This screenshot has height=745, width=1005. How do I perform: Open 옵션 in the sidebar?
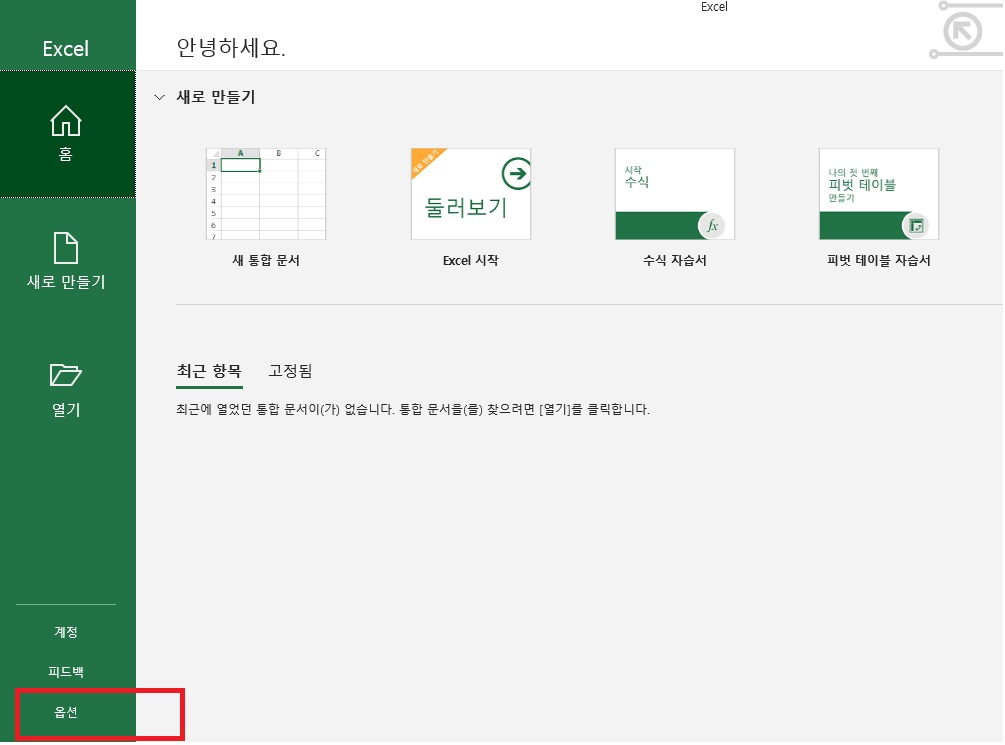(66, 712)
